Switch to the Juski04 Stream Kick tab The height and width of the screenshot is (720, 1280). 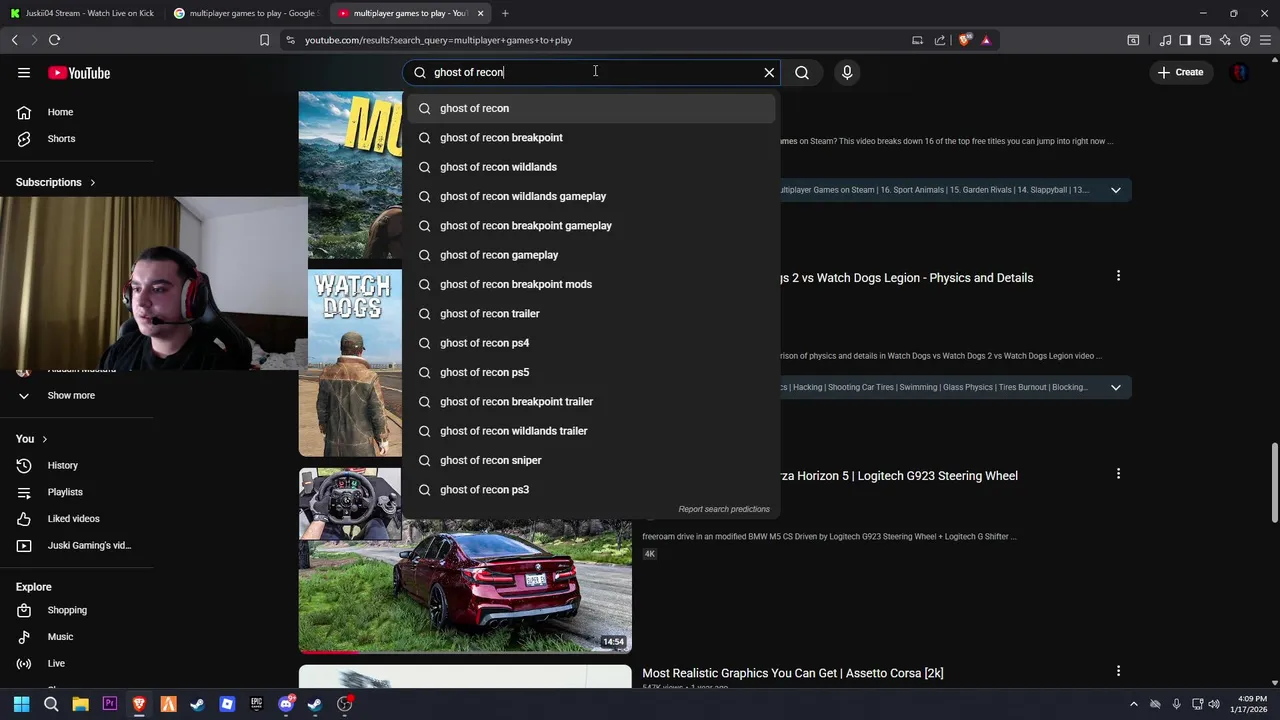82,13
